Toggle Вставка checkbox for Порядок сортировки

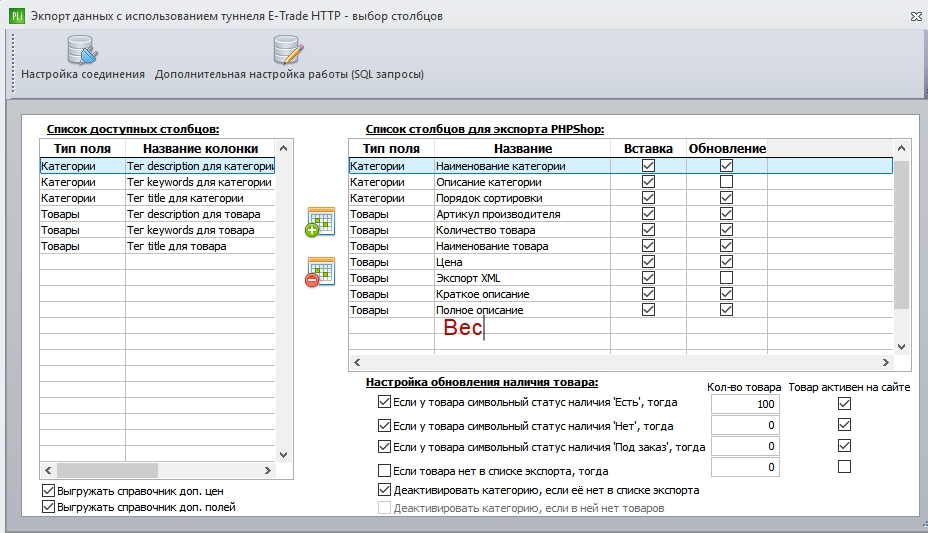click(x=648, y=198)
